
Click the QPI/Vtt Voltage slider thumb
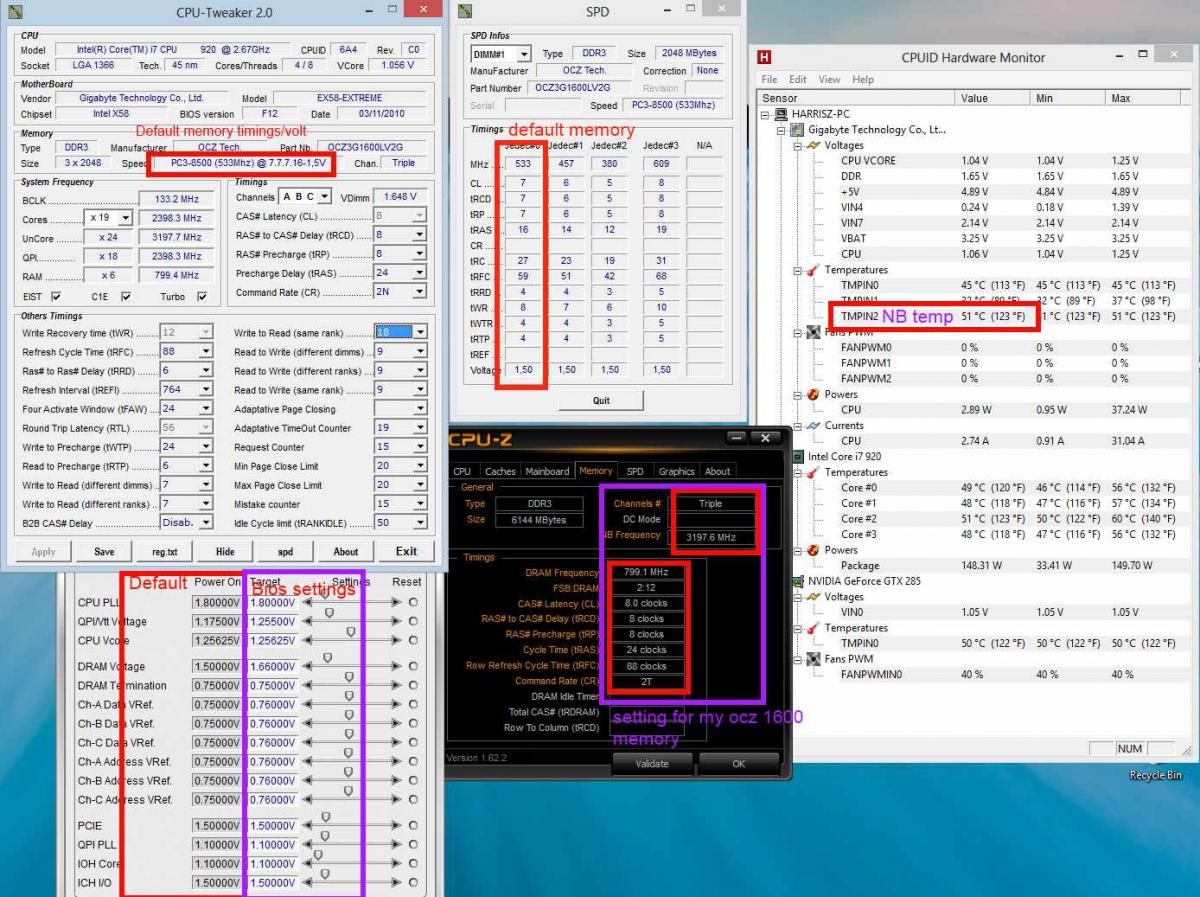329,615
